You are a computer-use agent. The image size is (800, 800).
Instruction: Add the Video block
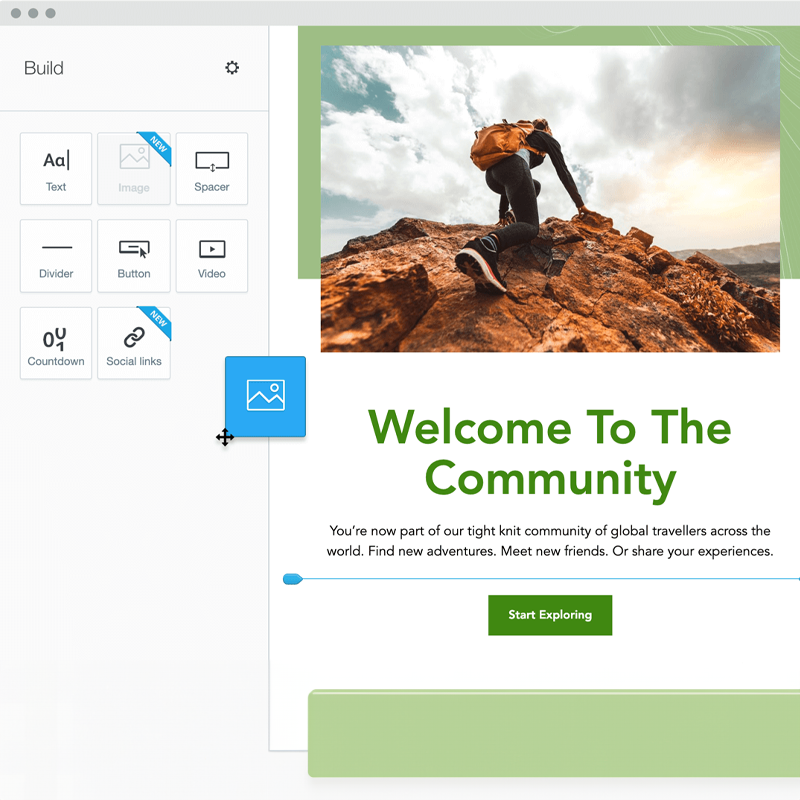coord(212,256)
